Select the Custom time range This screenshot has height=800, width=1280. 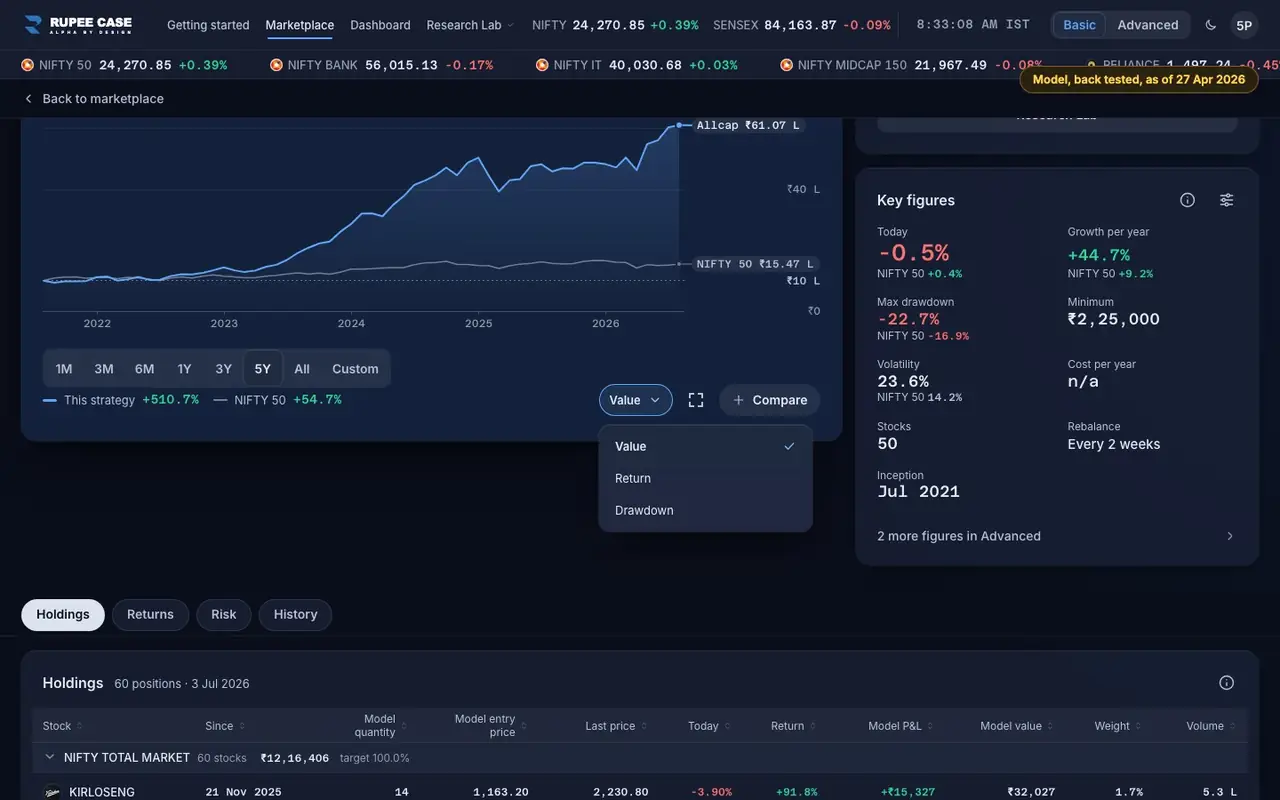click(x=355, y=369)
